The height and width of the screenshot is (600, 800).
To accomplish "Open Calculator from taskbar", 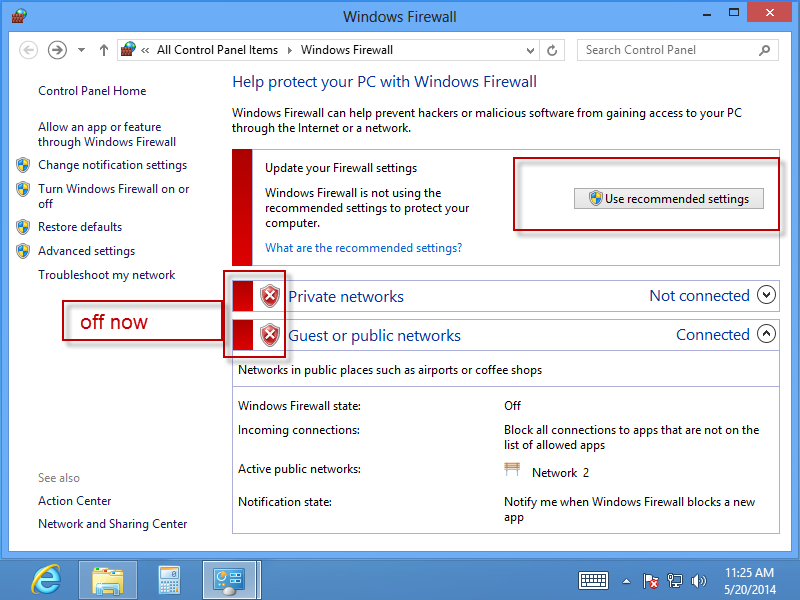I will [169, 580].
